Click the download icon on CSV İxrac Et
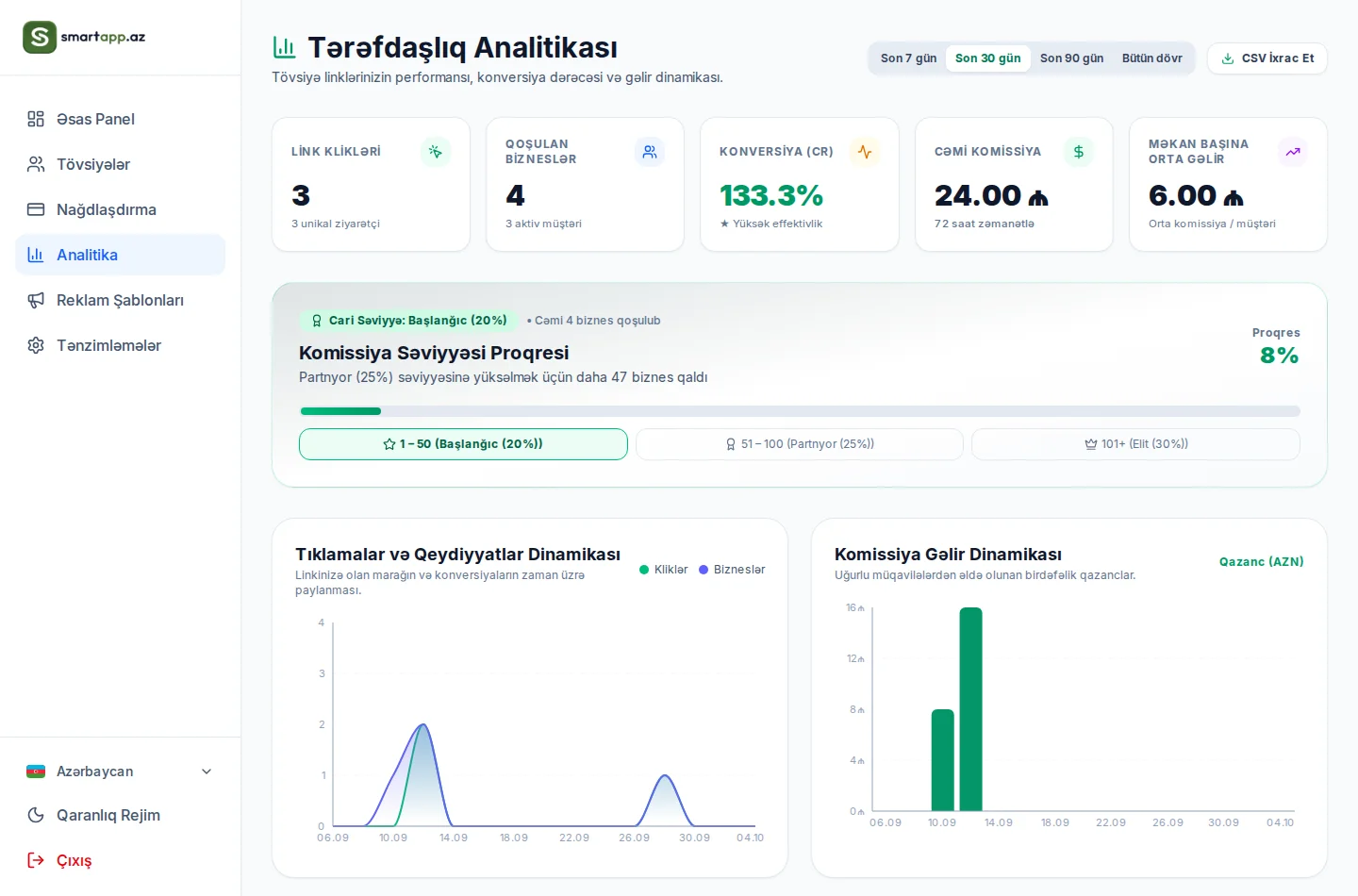This screenshot has width=1358, height=896. tap(1228, 58)
